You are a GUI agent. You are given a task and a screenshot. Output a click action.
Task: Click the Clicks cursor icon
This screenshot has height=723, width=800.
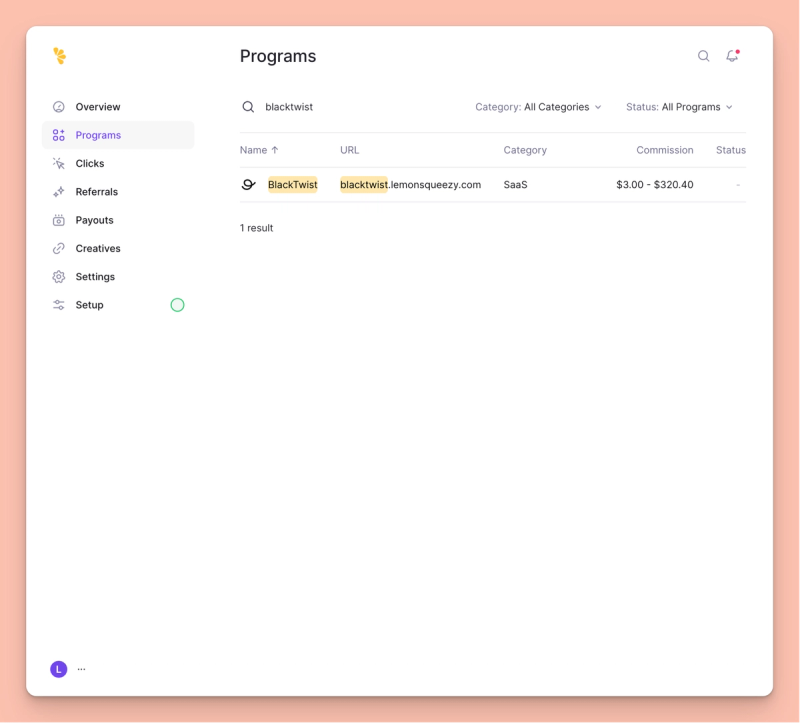(59, 163)
